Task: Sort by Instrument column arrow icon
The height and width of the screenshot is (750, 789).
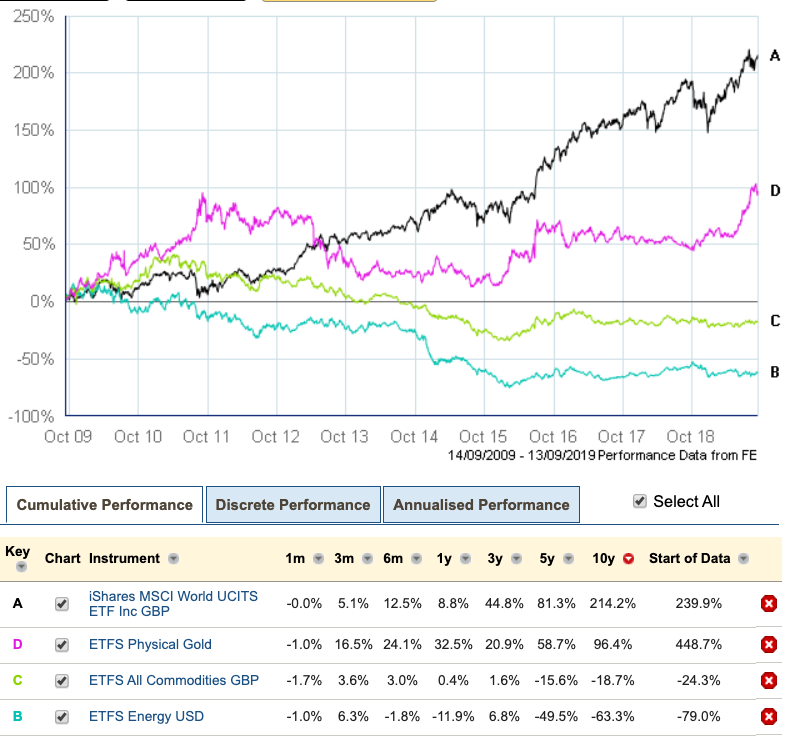Action: point(173,559)
